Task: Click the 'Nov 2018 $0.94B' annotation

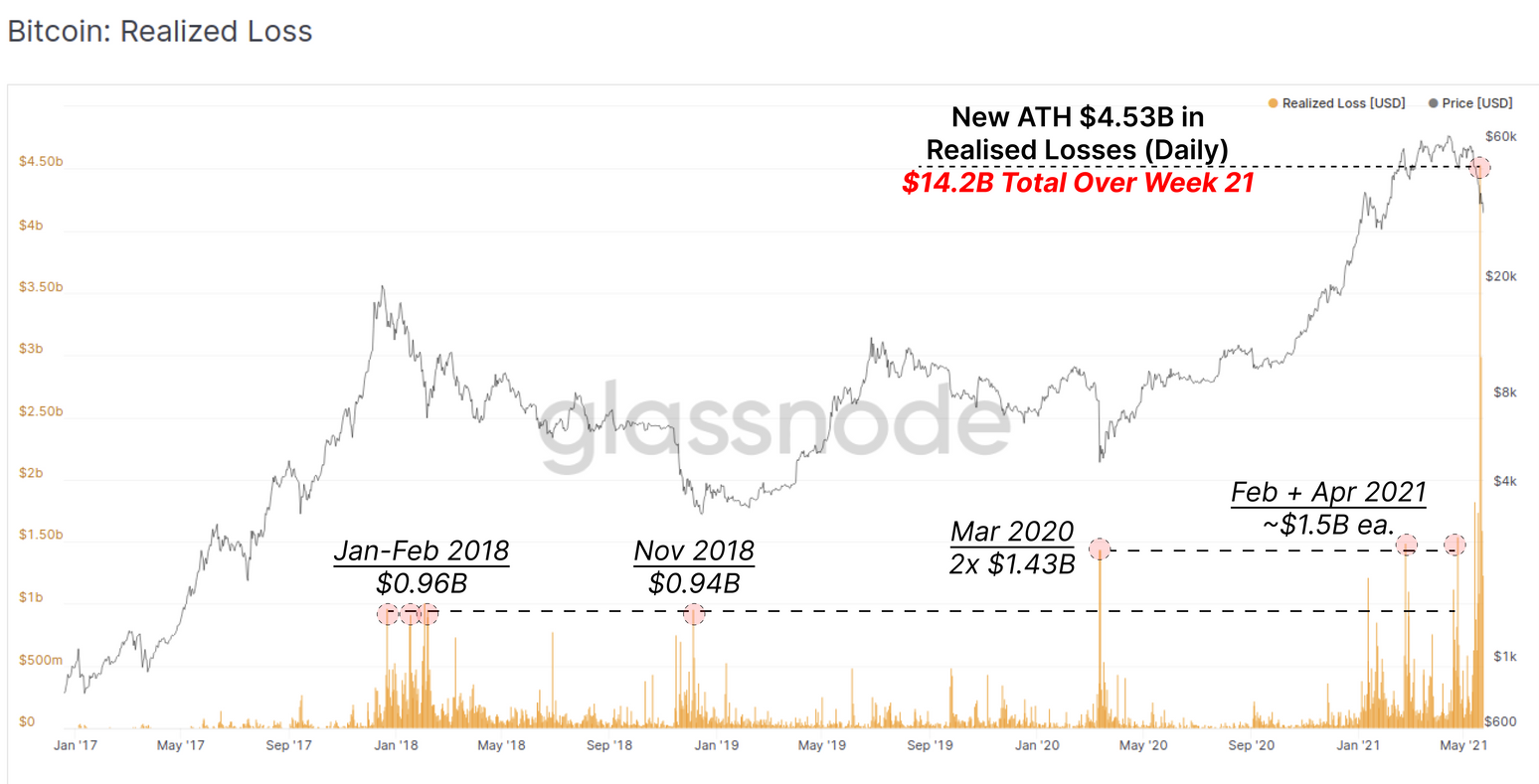Action: click(694, 566)
